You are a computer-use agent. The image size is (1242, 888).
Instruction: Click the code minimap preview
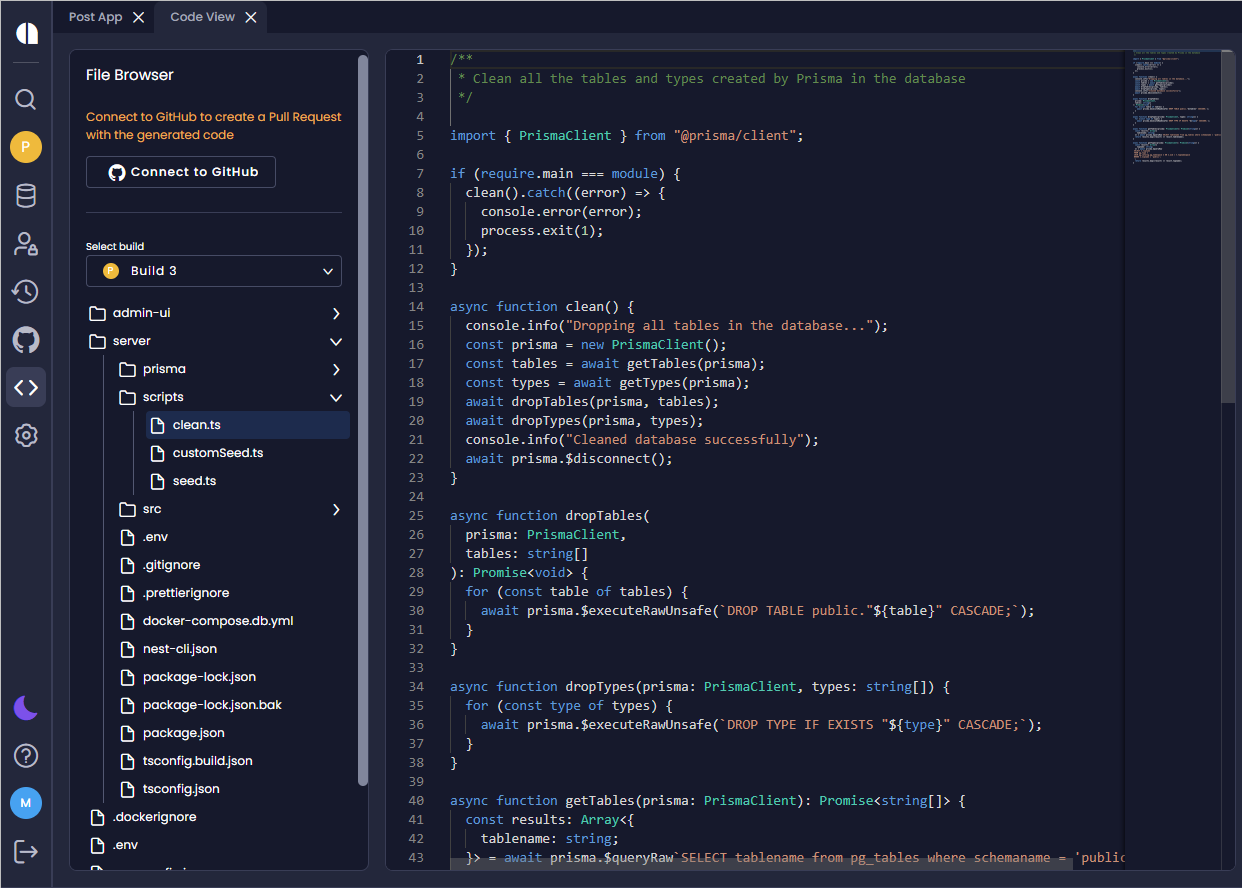pos(1170,110)
